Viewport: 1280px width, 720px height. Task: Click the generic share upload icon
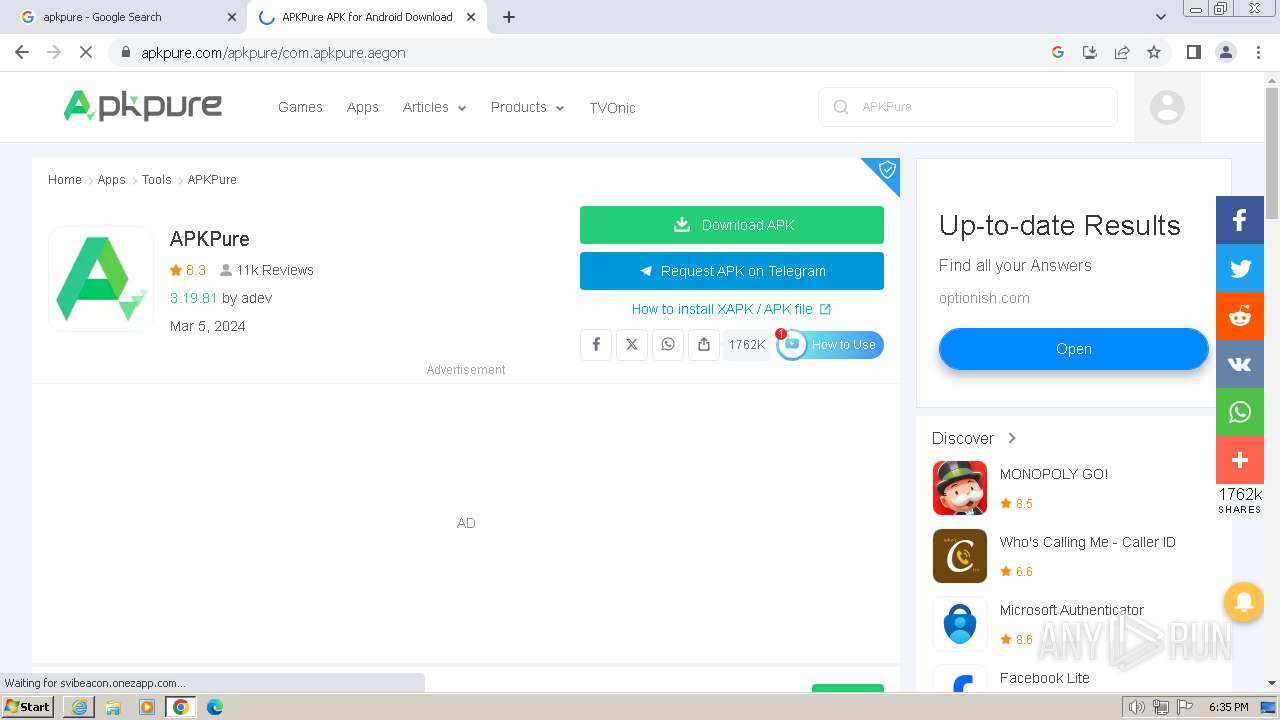(x=704, y=344)
